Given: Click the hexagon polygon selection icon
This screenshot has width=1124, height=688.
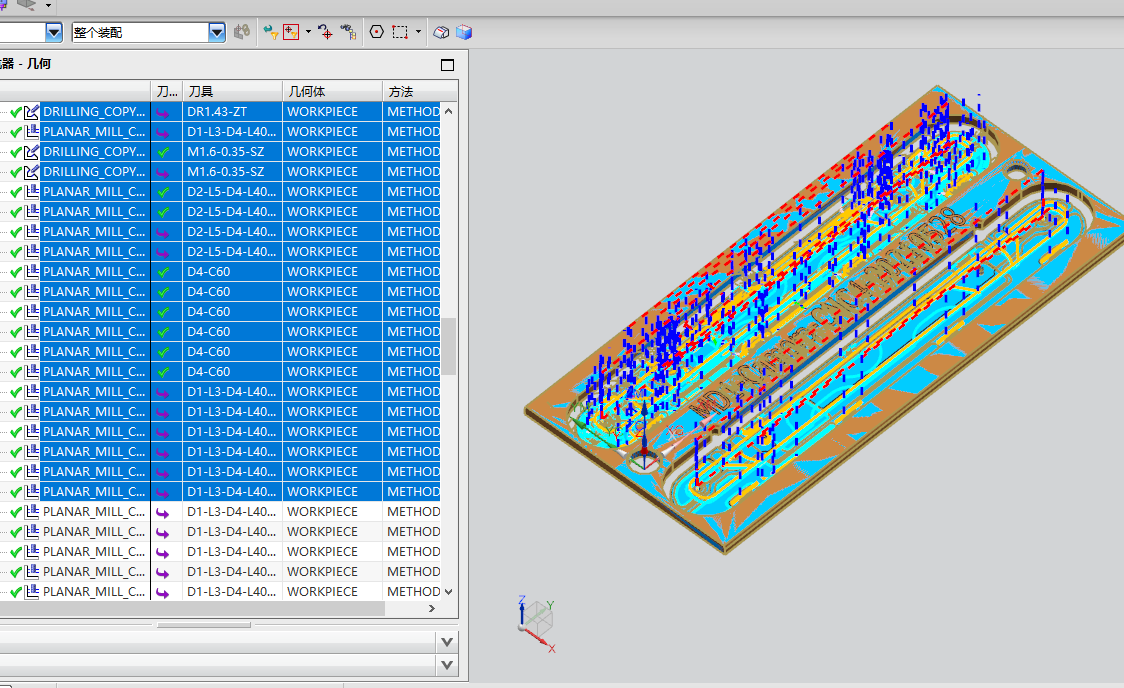Looking at the screenshot, I should click(x=377, y=32).
